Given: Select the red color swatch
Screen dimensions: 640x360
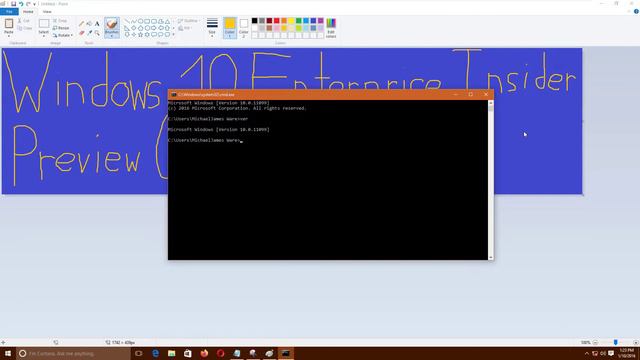Looking at the screenshot, I should coord(276,20).
